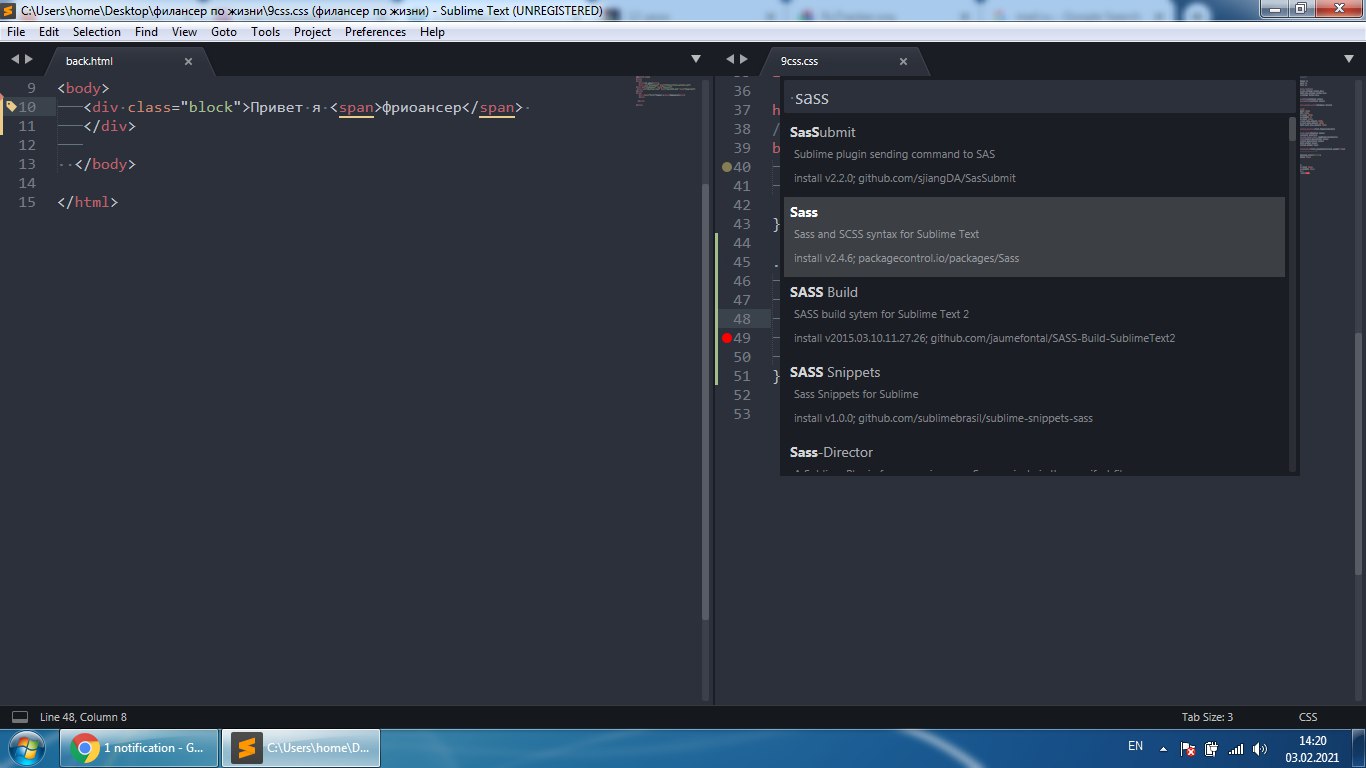Click the left pane minimap

[x=668, y=92]
